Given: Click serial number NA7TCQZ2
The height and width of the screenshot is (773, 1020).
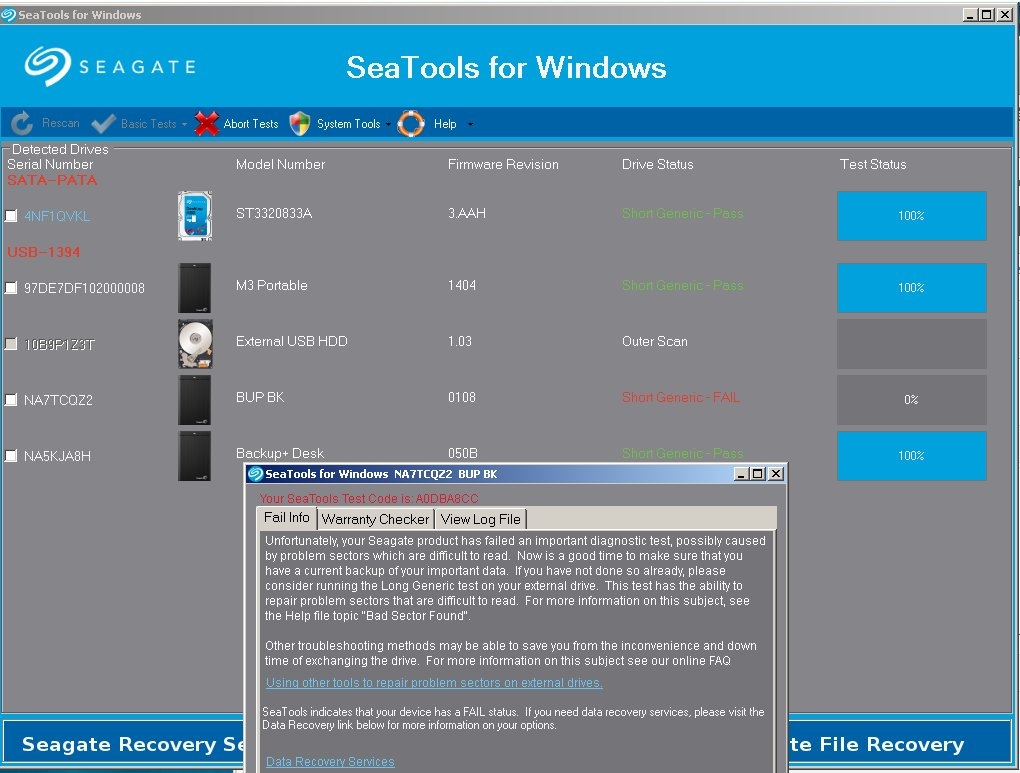Looking at the screenshot, I should click(x=58, y=400).
